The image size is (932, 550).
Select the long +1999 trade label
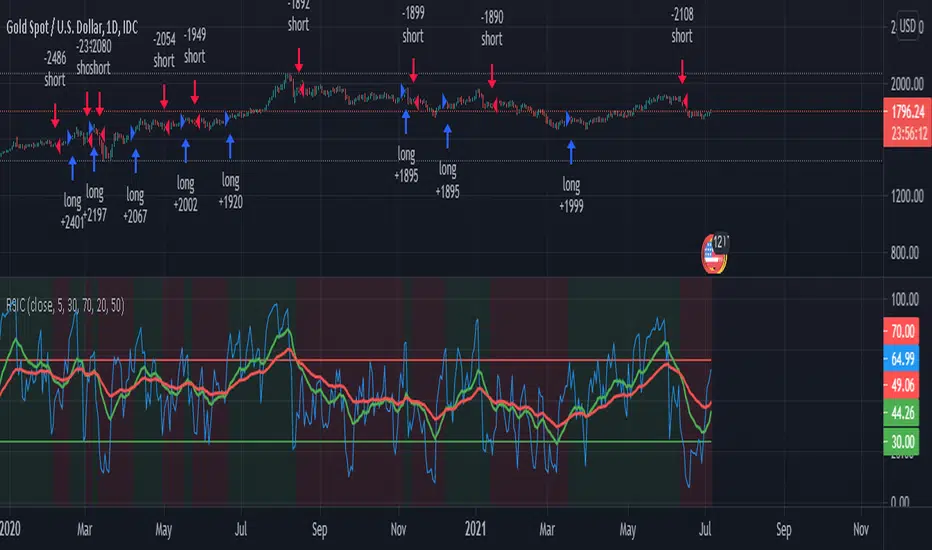tap(571, 196)
